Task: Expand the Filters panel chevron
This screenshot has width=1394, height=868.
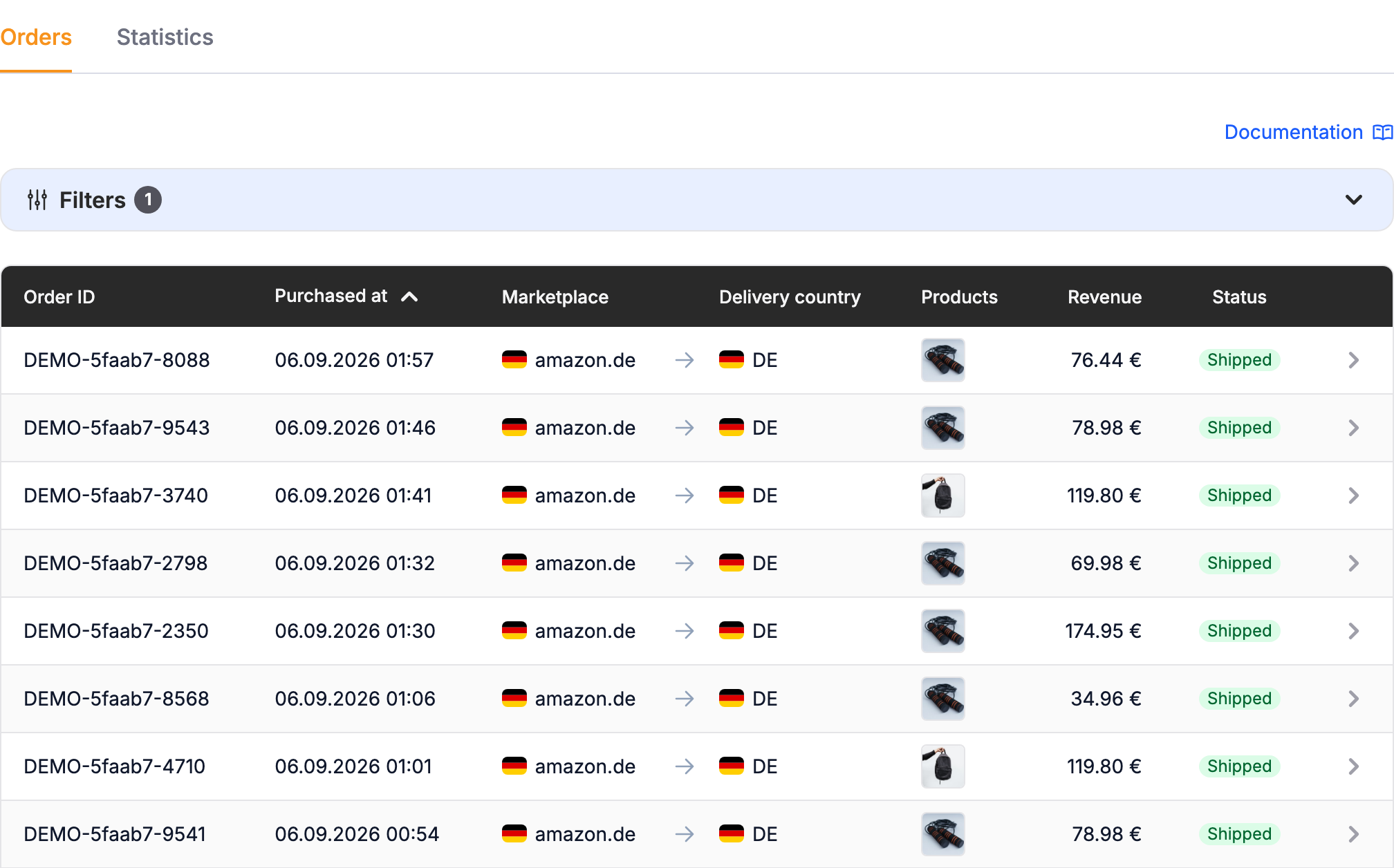Action: 1353,200
